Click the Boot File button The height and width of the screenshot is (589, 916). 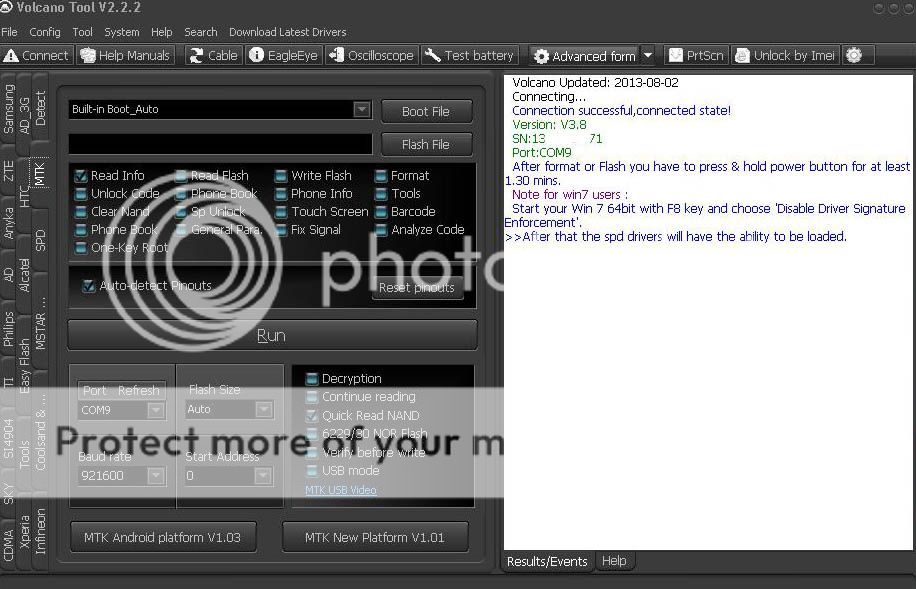[426, 112]
